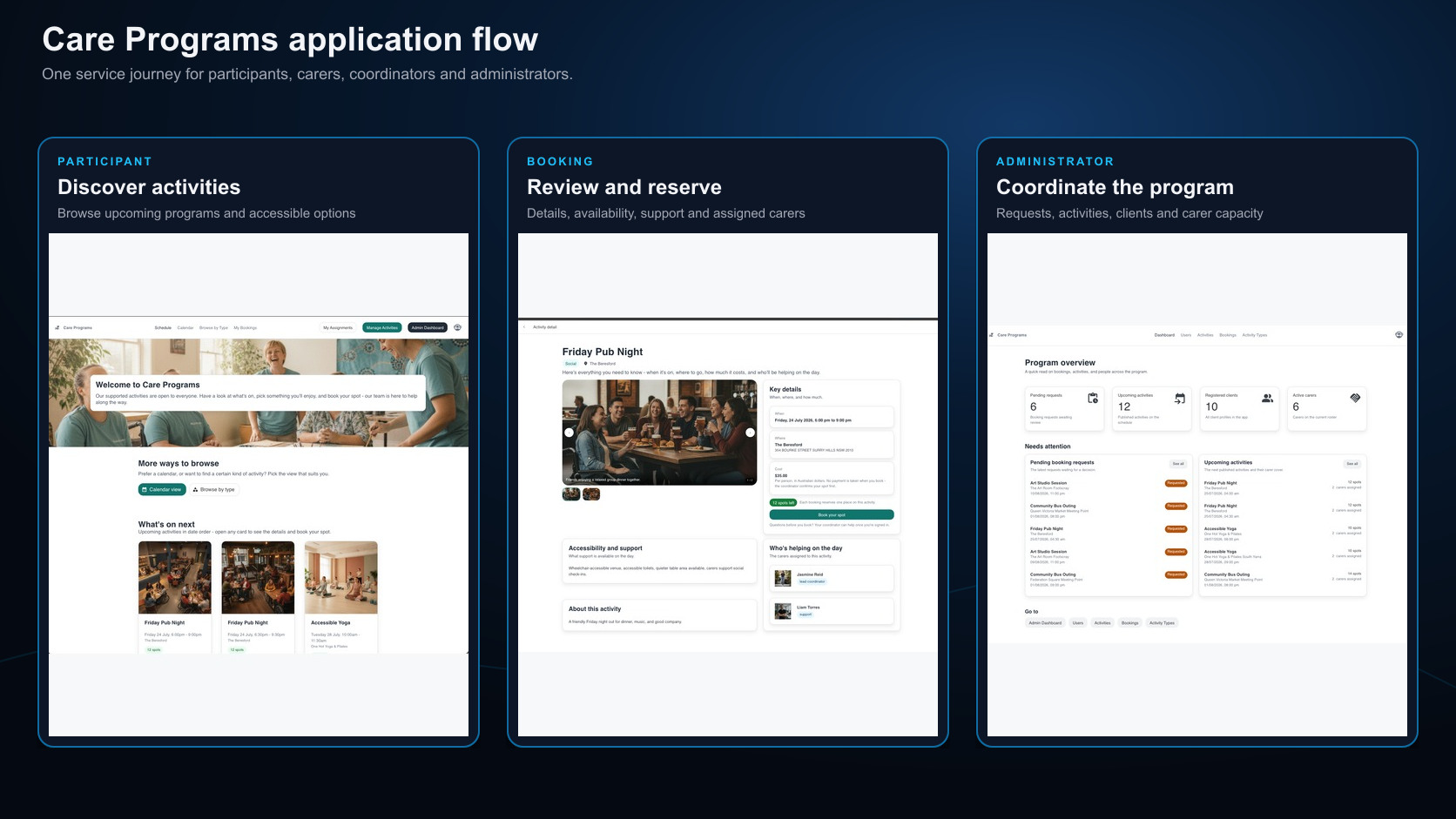Click The Beresford address in Key details
The width and height of the screenshot is (1456, 819).
(x=814, y=450)
